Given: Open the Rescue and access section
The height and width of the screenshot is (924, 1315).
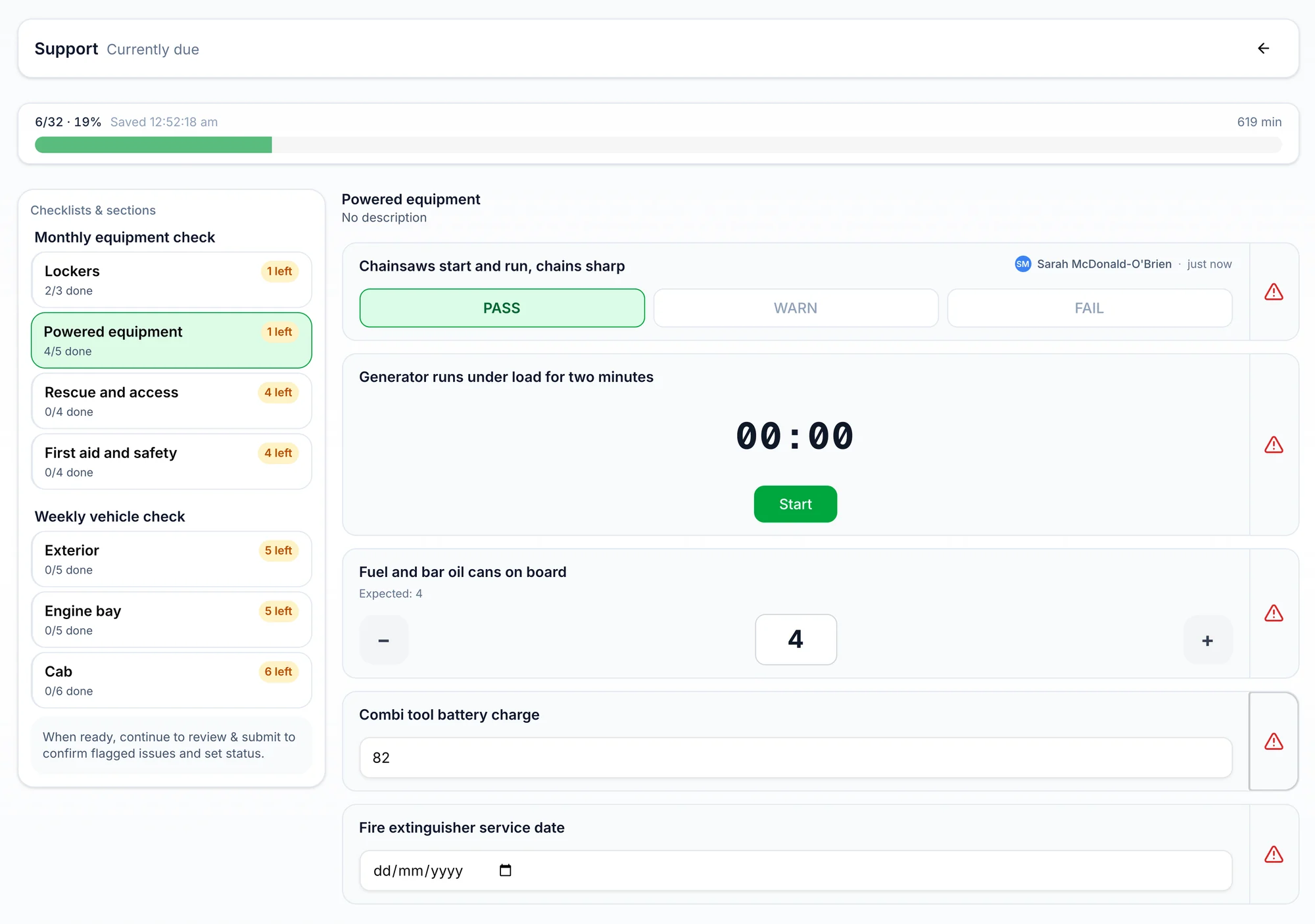Looking at the screenshot, I should (x=172, y=401).
